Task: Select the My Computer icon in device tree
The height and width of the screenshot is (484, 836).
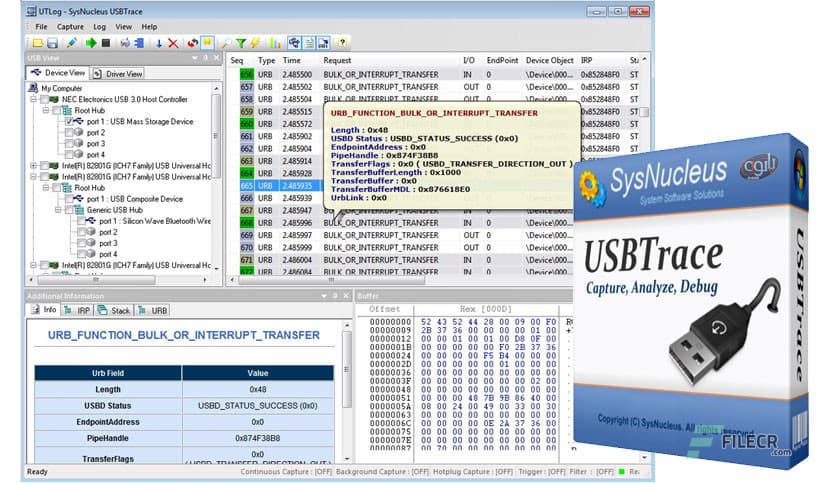Action: [x=33, y=88]
